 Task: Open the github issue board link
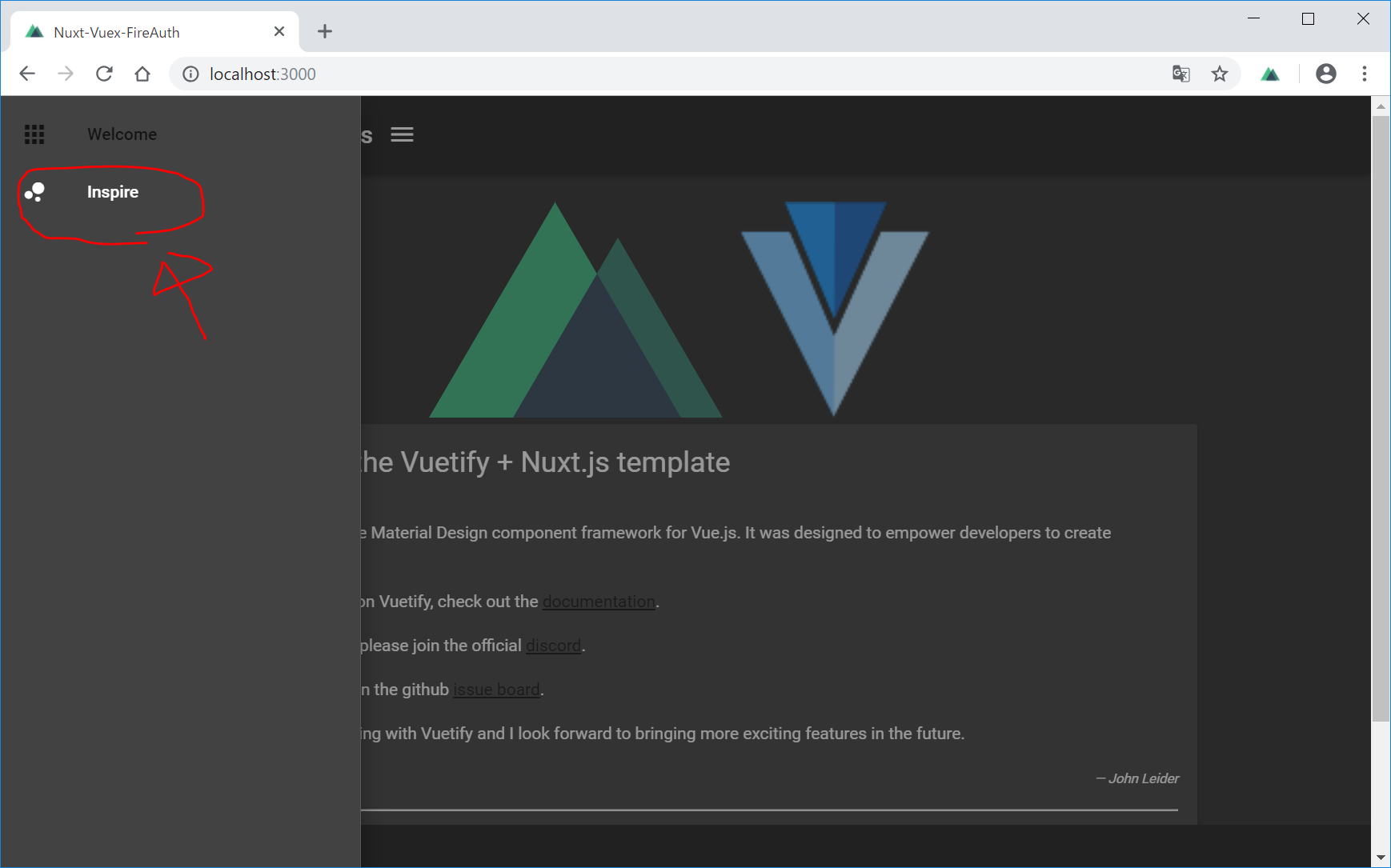pos(496,690)
